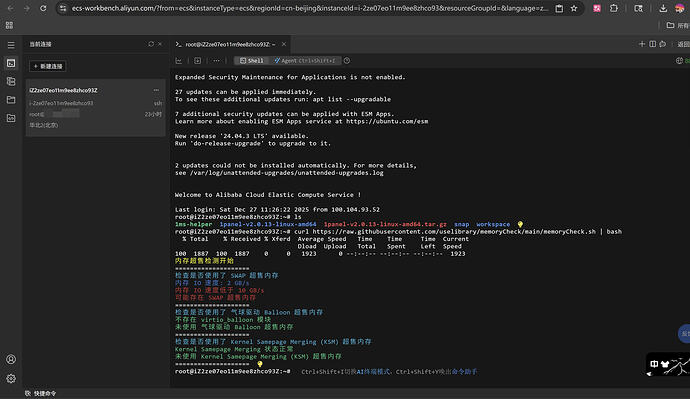The width and height of the screenshot is (690, 399).
Task: Open the user account icon in sidebar
Action: click(x=11, y=359)
